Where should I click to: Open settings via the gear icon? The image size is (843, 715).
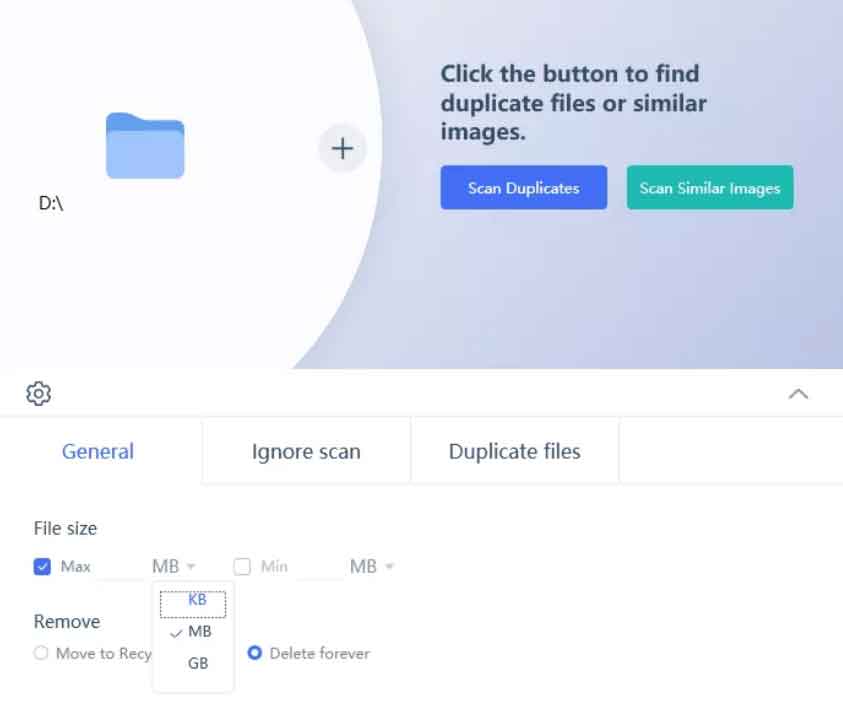[x=39, y=393]
